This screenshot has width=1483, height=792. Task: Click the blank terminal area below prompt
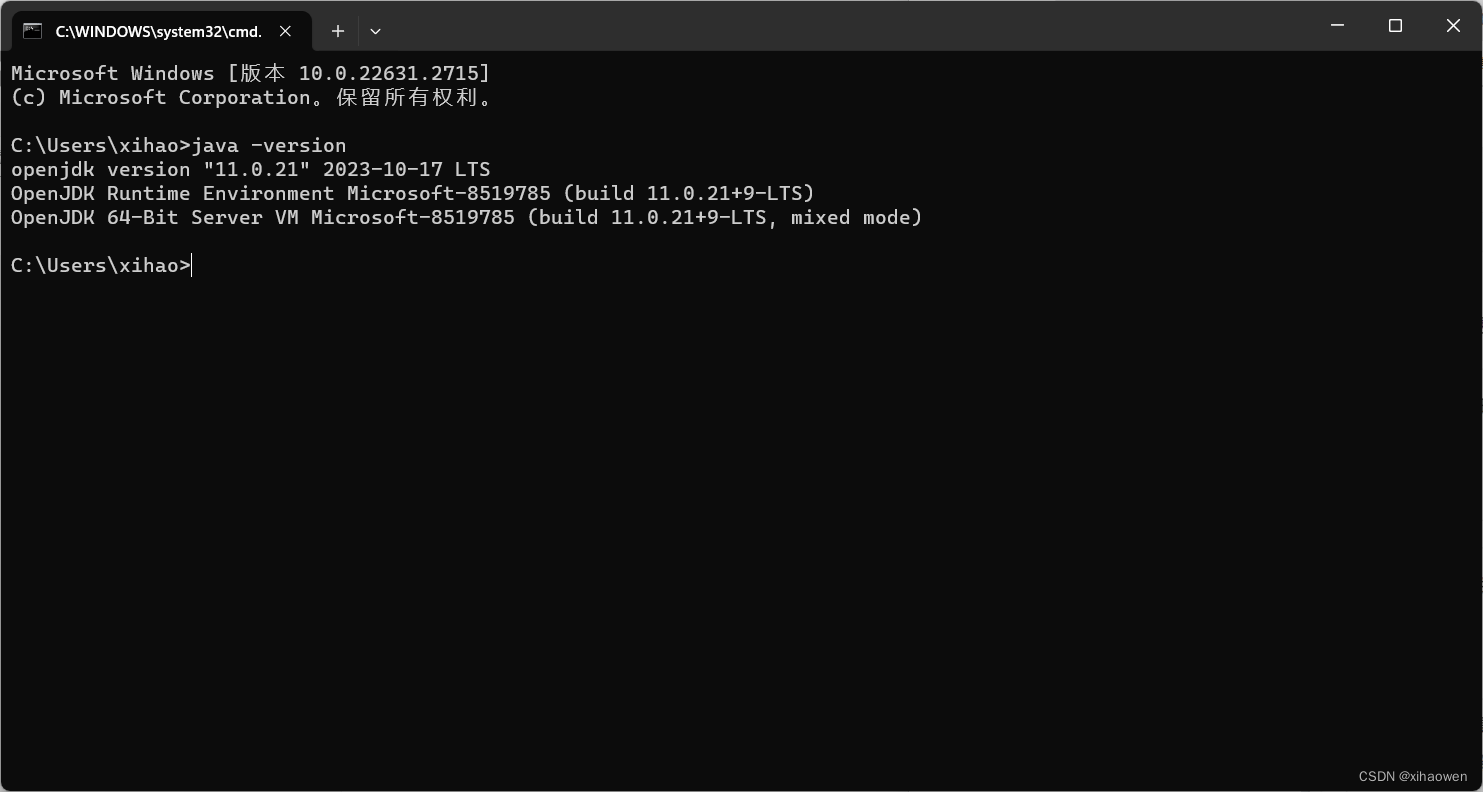coord(700,500)
